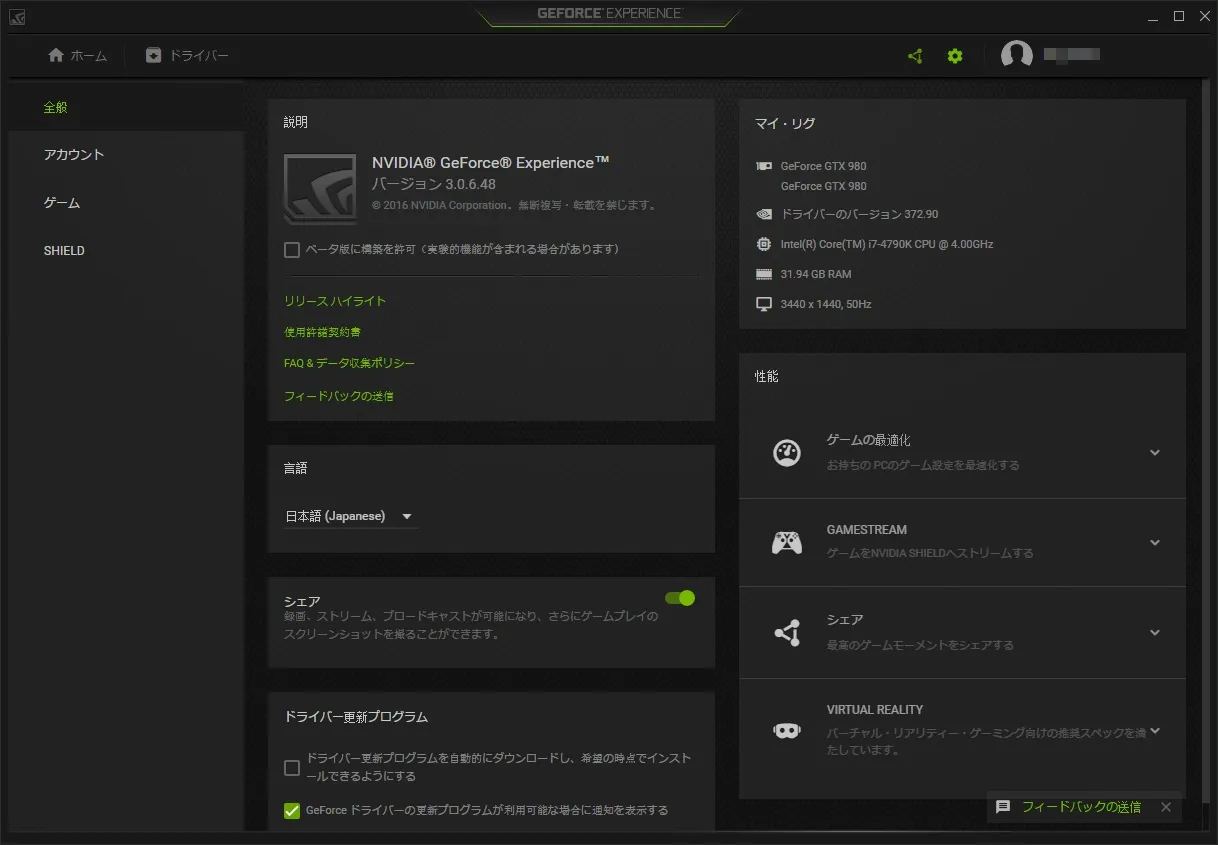Image resolution: width=1218 pixels, height=845 pixels.
Task: Maximize the GeForce Experience window
Action: pyautogui.click(x=1179, y=16)
